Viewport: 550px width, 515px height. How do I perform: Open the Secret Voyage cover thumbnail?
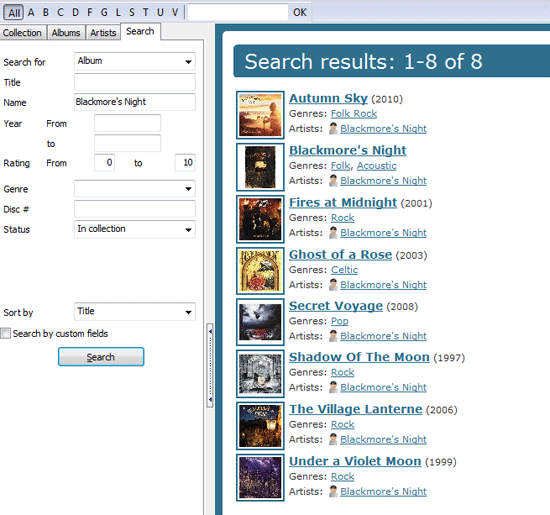[x=260, y=322]
